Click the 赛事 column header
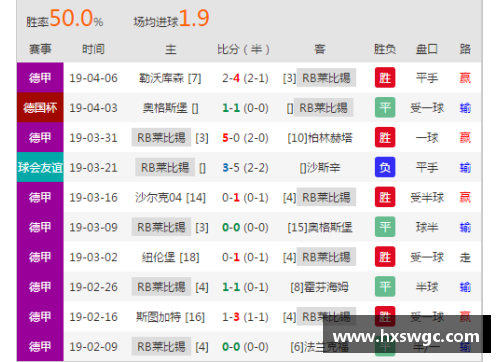The height and width of the screenshot is (362, 500). pos(40,49)
